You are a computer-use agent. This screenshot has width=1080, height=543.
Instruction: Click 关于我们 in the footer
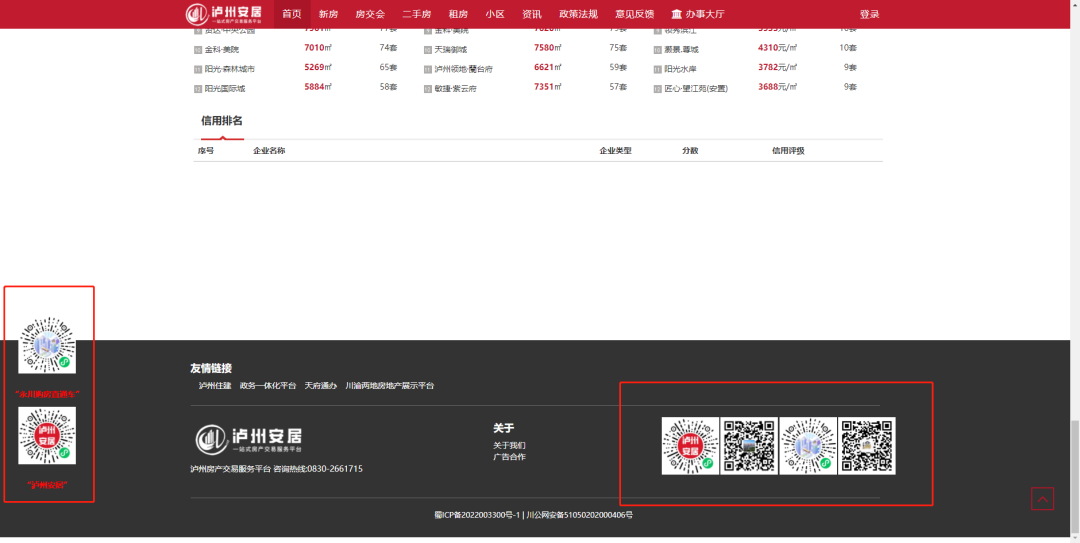[x=509, y=445]
